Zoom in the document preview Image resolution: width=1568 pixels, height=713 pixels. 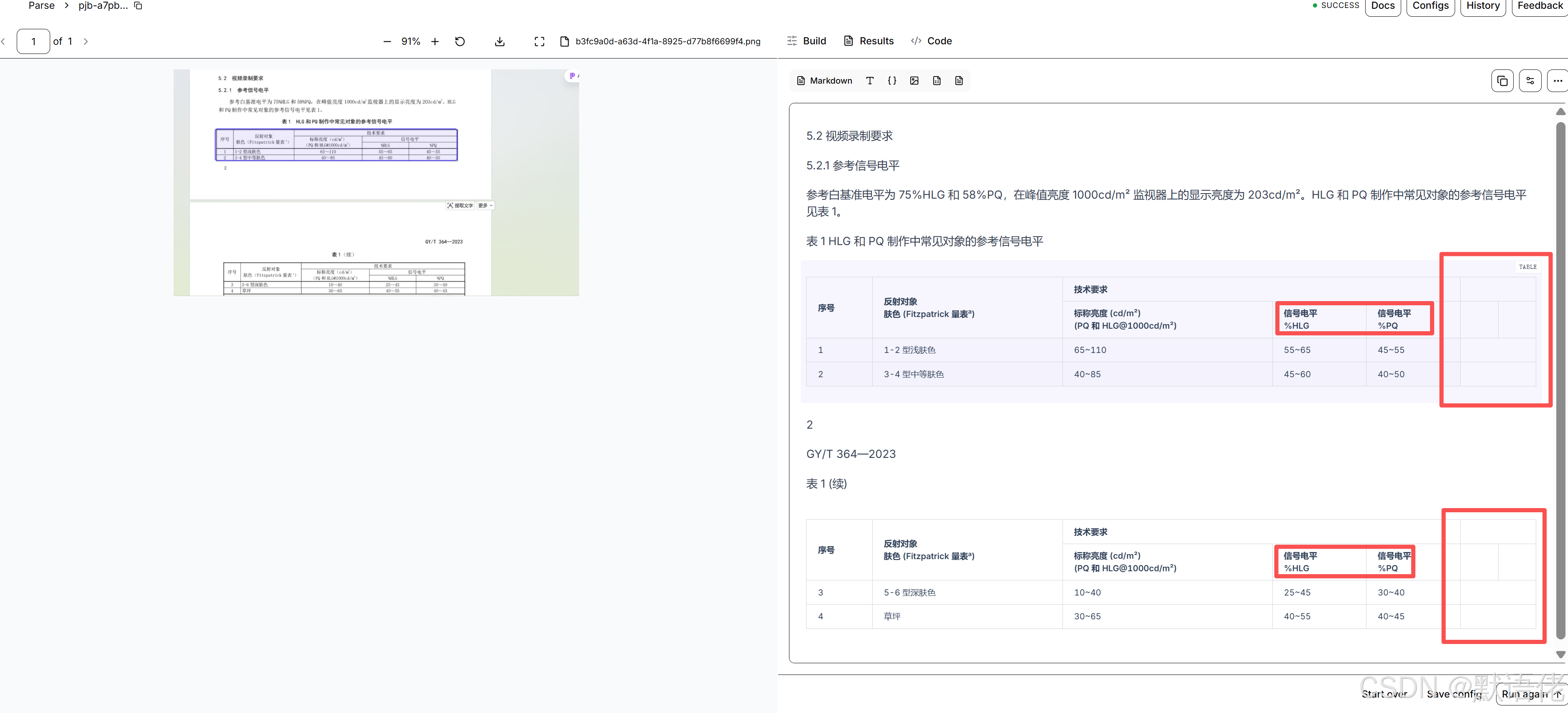434,41
